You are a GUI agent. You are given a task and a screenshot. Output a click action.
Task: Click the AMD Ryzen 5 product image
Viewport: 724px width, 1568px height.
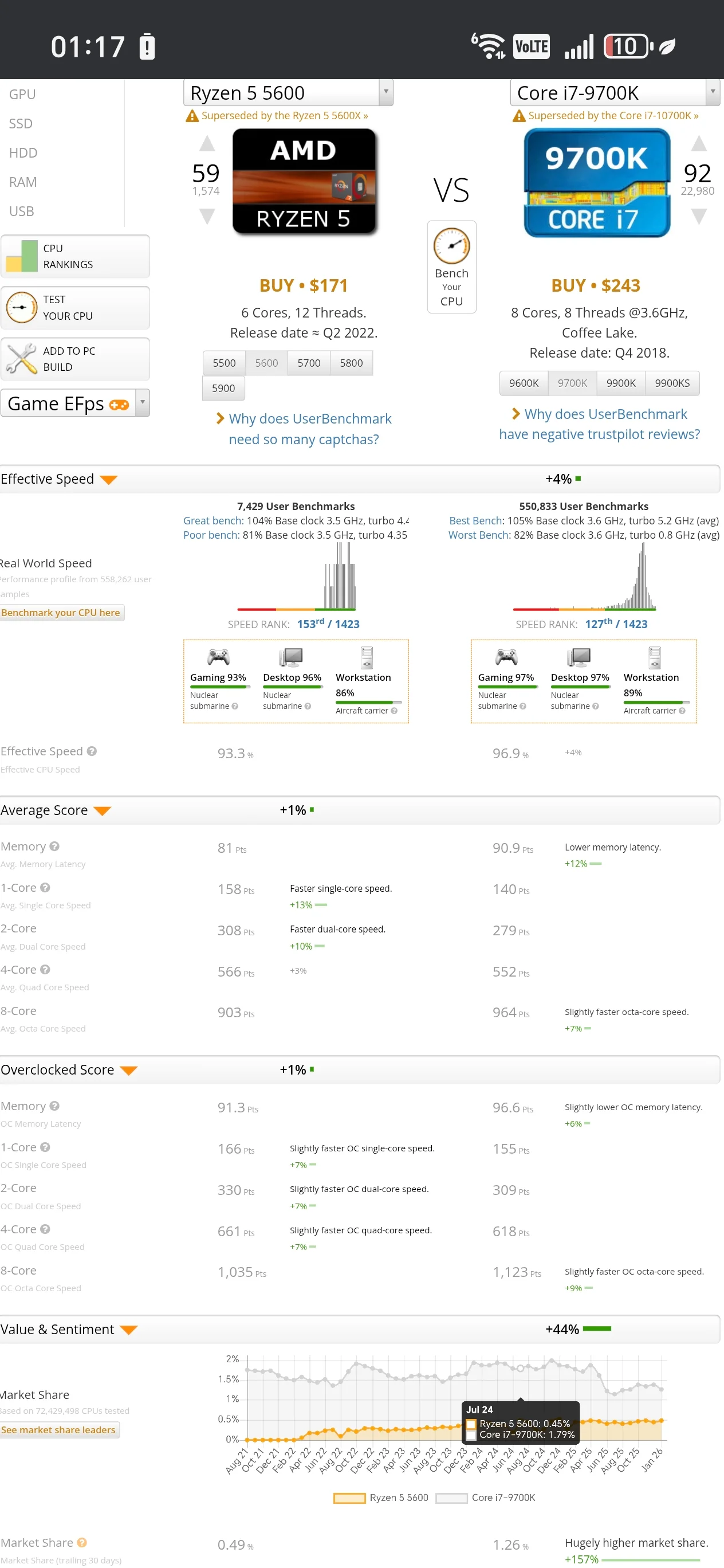pyautogui.click(x=304, y=182)
